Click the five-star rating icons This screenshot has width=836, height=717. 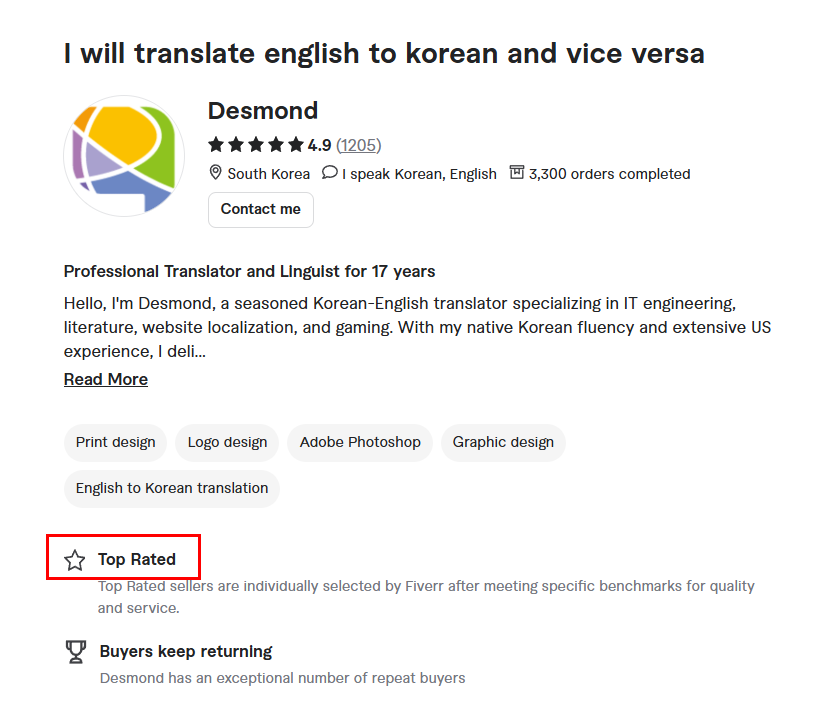pyautogui.click(x=255, y=145)
